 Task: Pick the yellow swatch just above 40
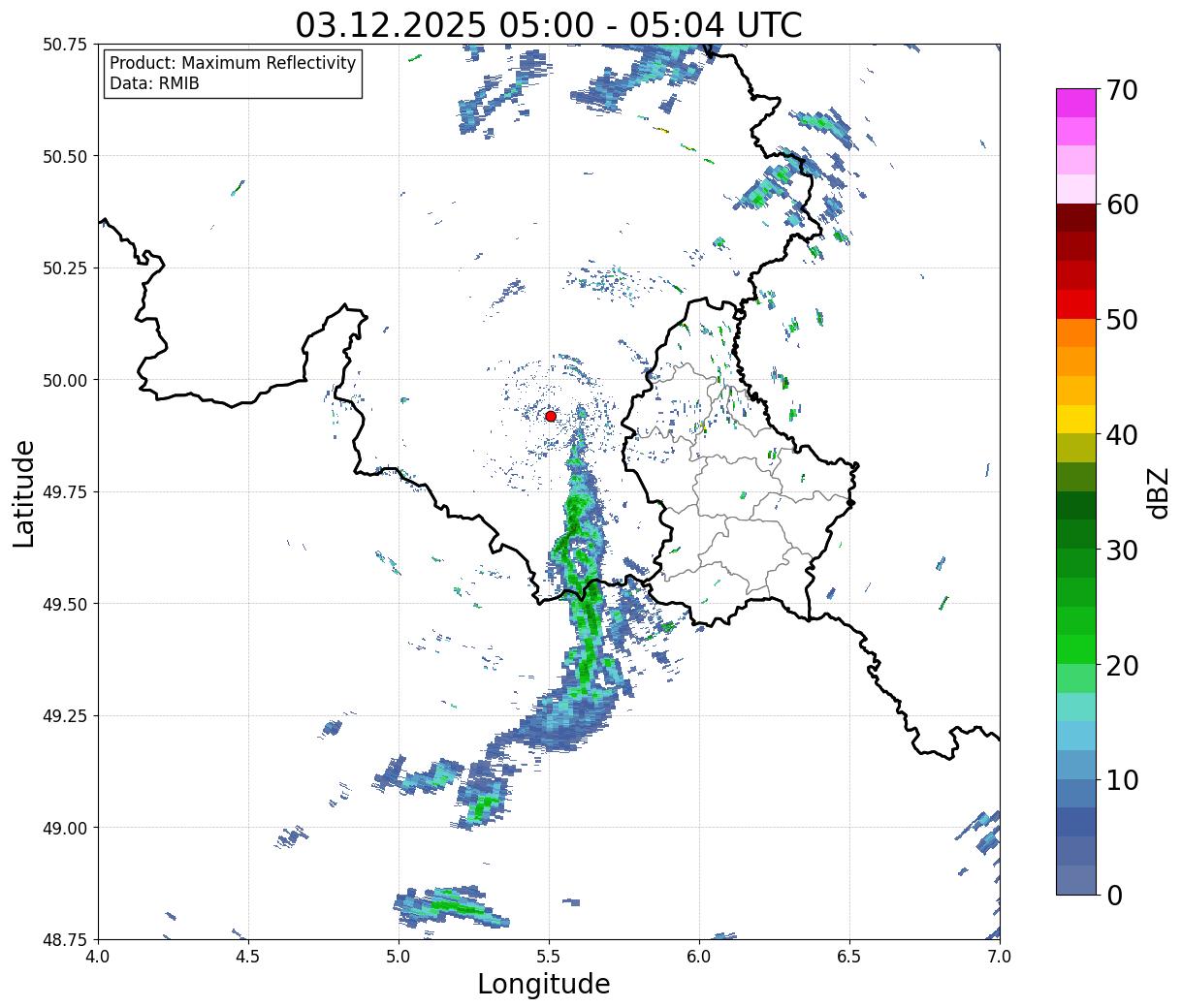(1076, 420)
